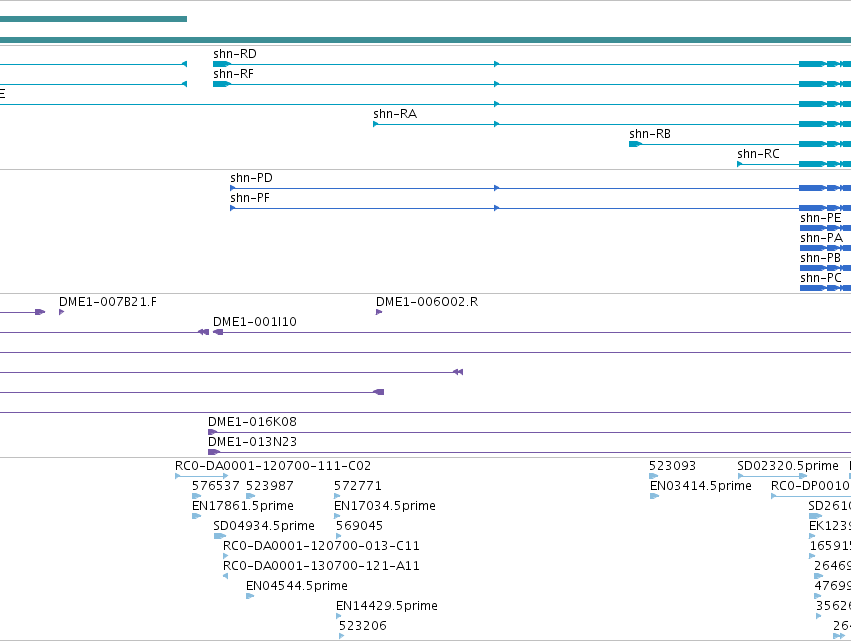
Task: Select the shn-RF transcript label
Action: (233, 74)
